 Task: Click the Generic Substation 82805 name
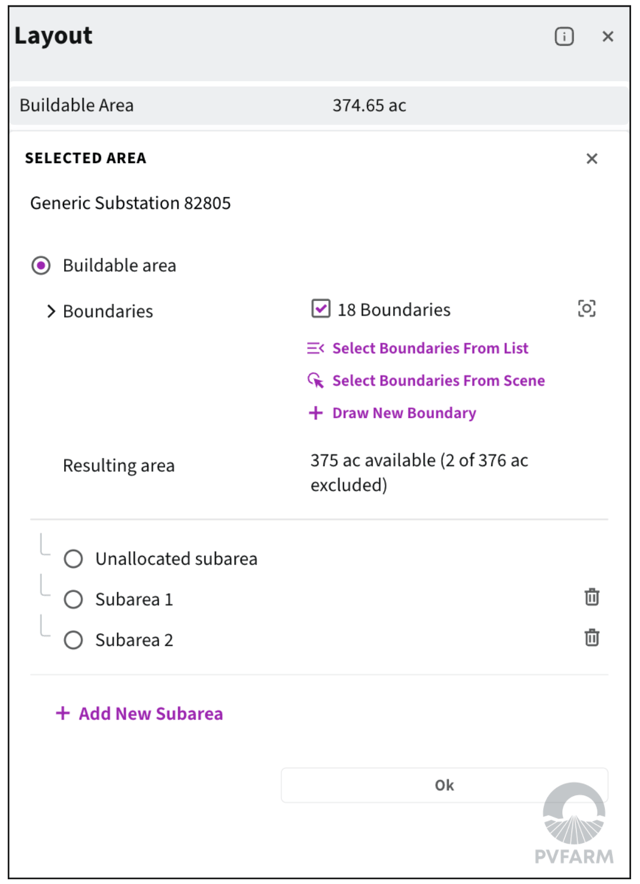(x=131, y=203)
